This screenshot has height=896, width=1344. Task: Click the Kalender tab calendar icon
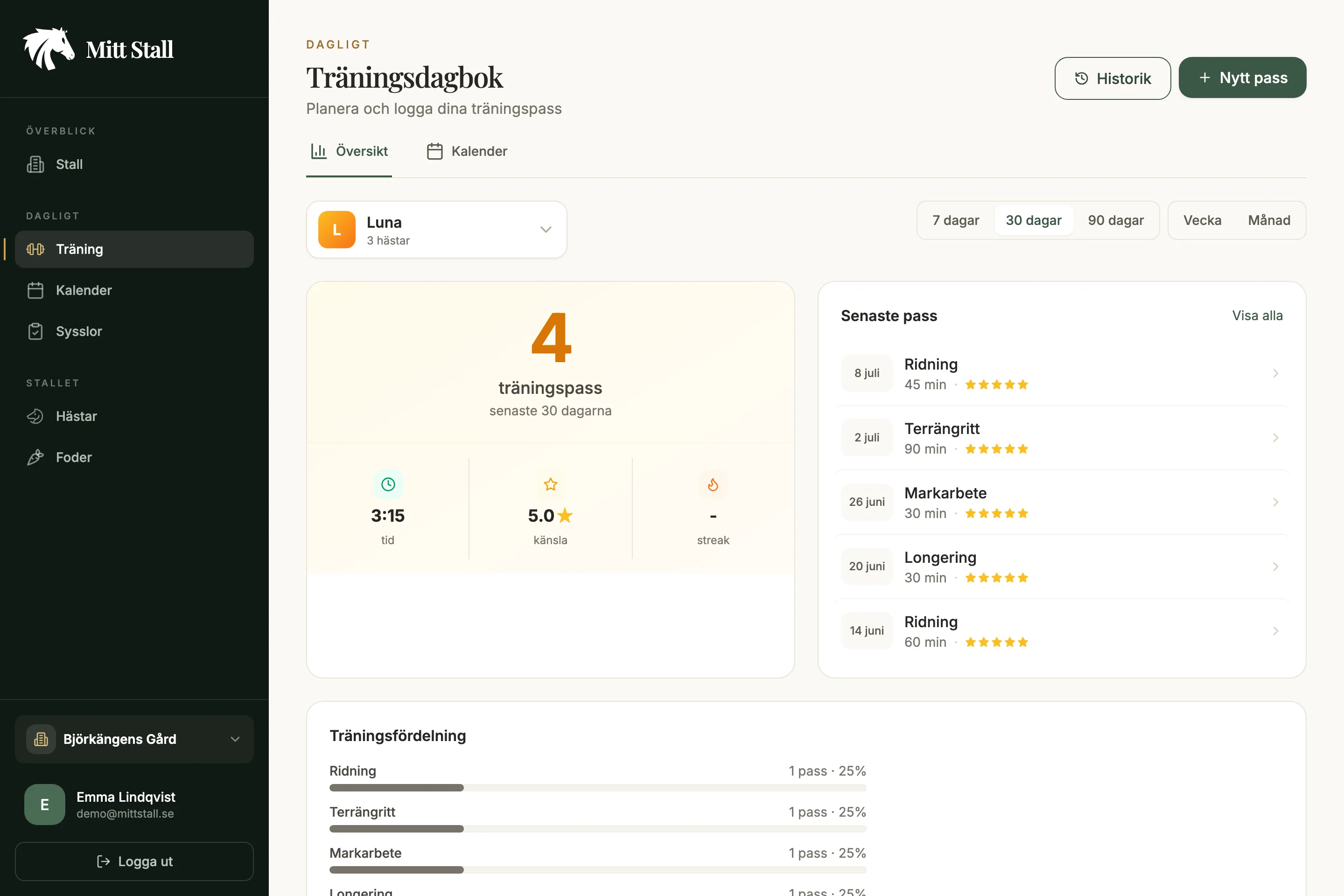coord(435,151)
